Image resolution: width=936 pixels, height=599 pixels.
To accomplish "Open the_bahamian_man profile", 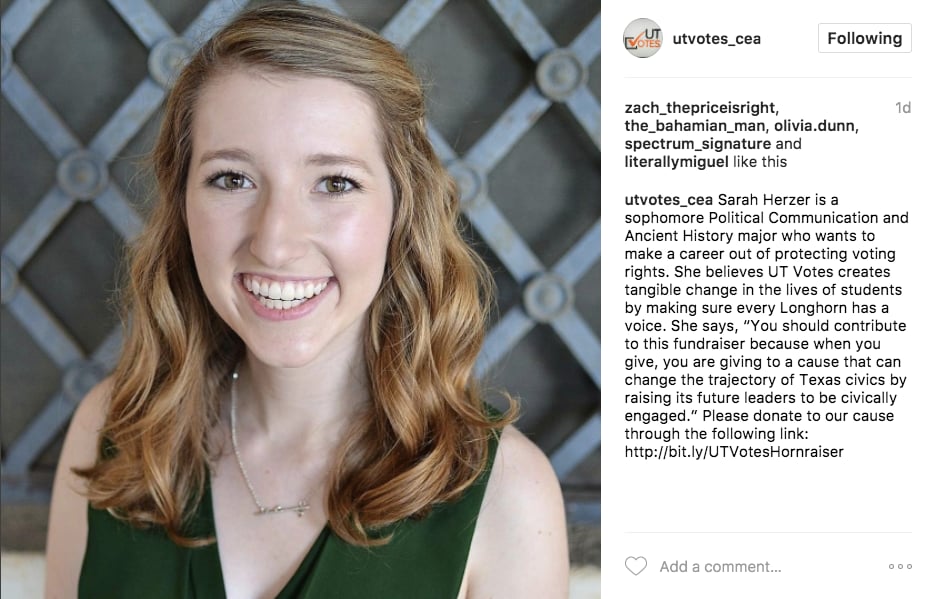I will (x=695, y=125).
